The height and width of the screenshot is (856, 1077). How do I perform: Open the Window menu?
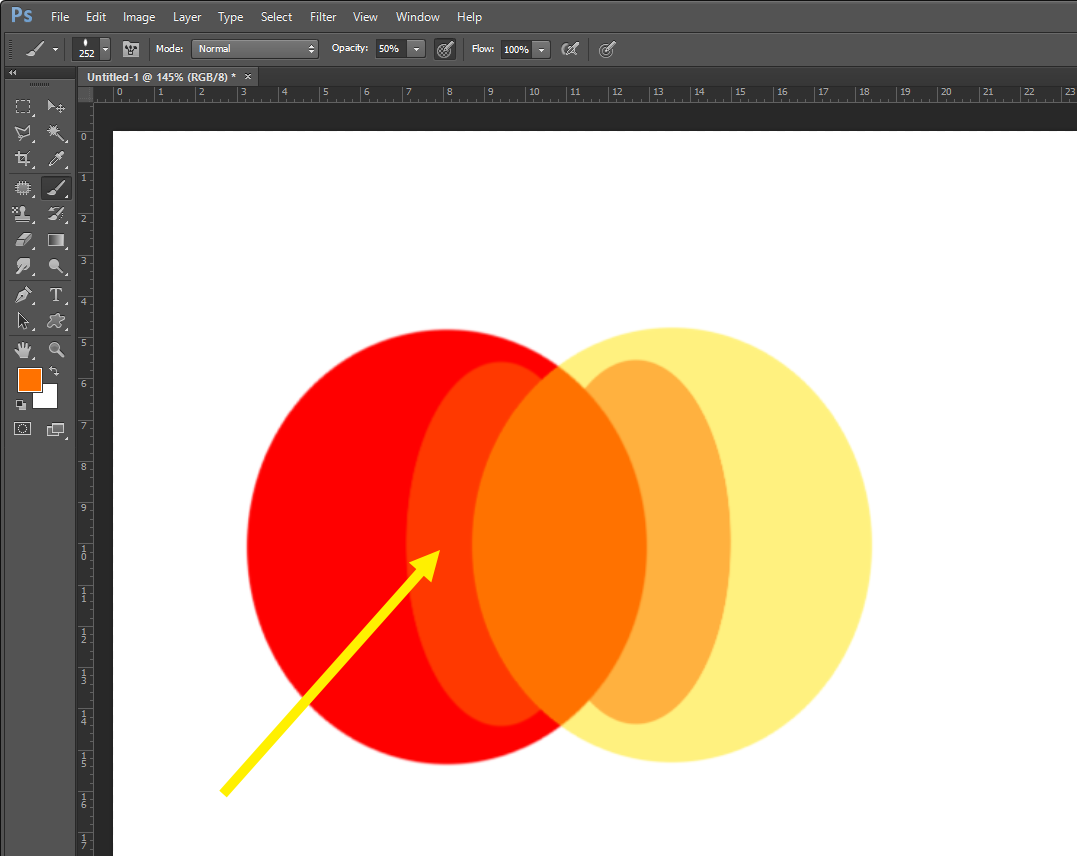coord(418,16)
